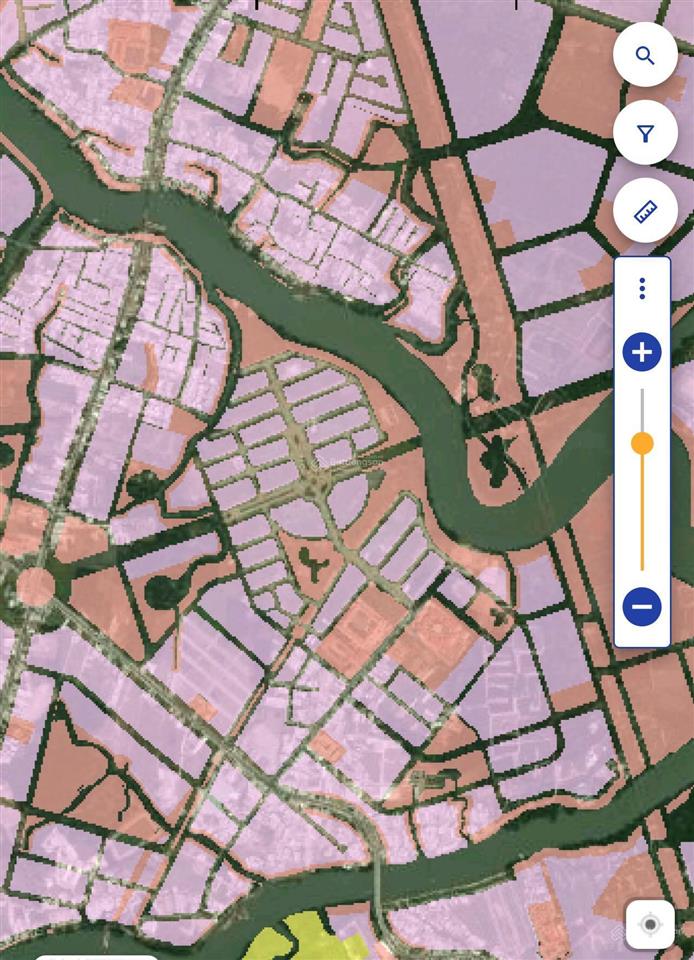Viewport: 694px width, 960px height.
Task: Zoom in with the plus button
Action: (642, 352)
